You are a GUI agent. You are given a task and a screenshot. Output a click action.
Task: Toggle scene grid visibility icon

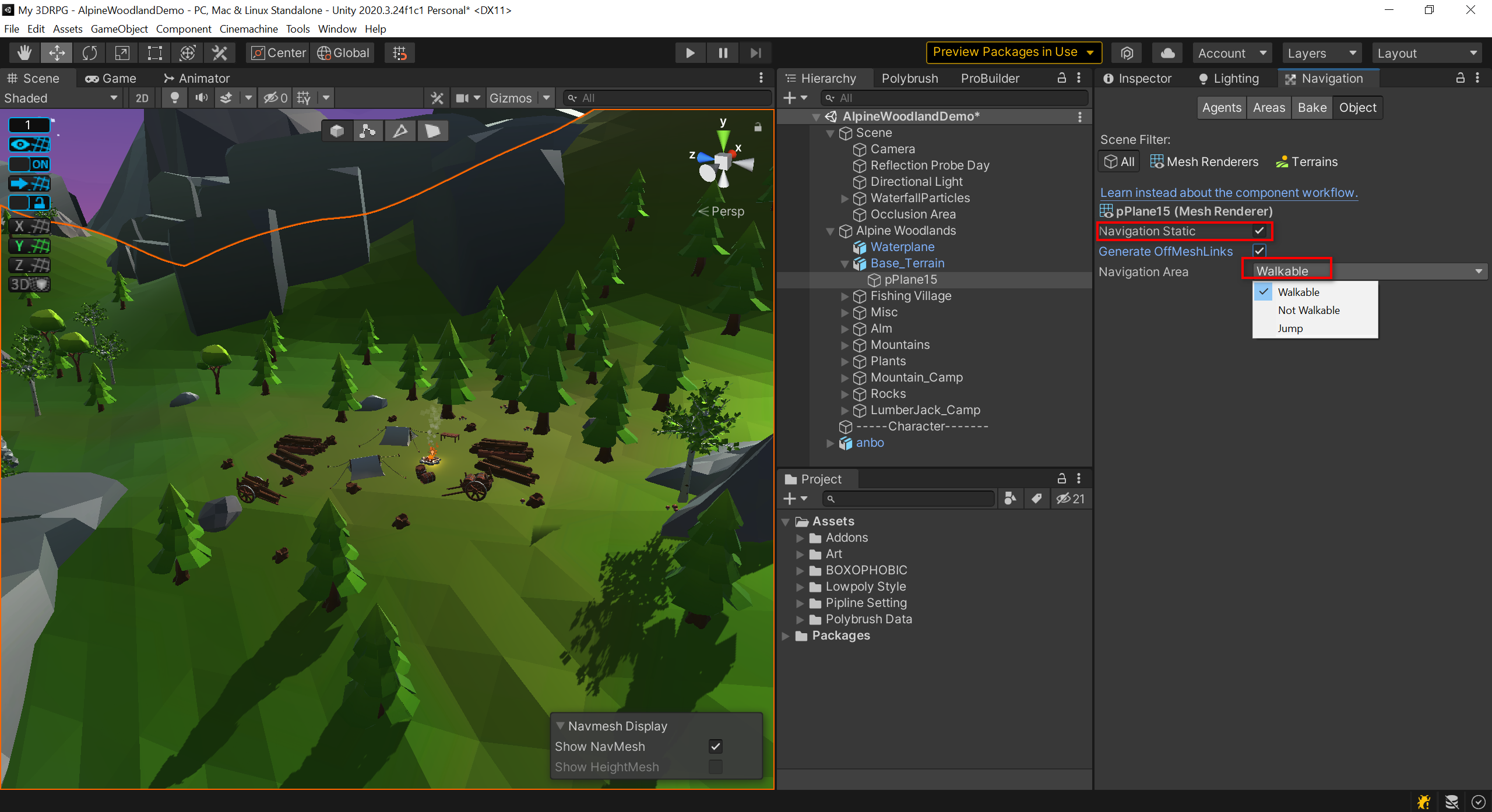pyautogui.click(x=304, y=98)
